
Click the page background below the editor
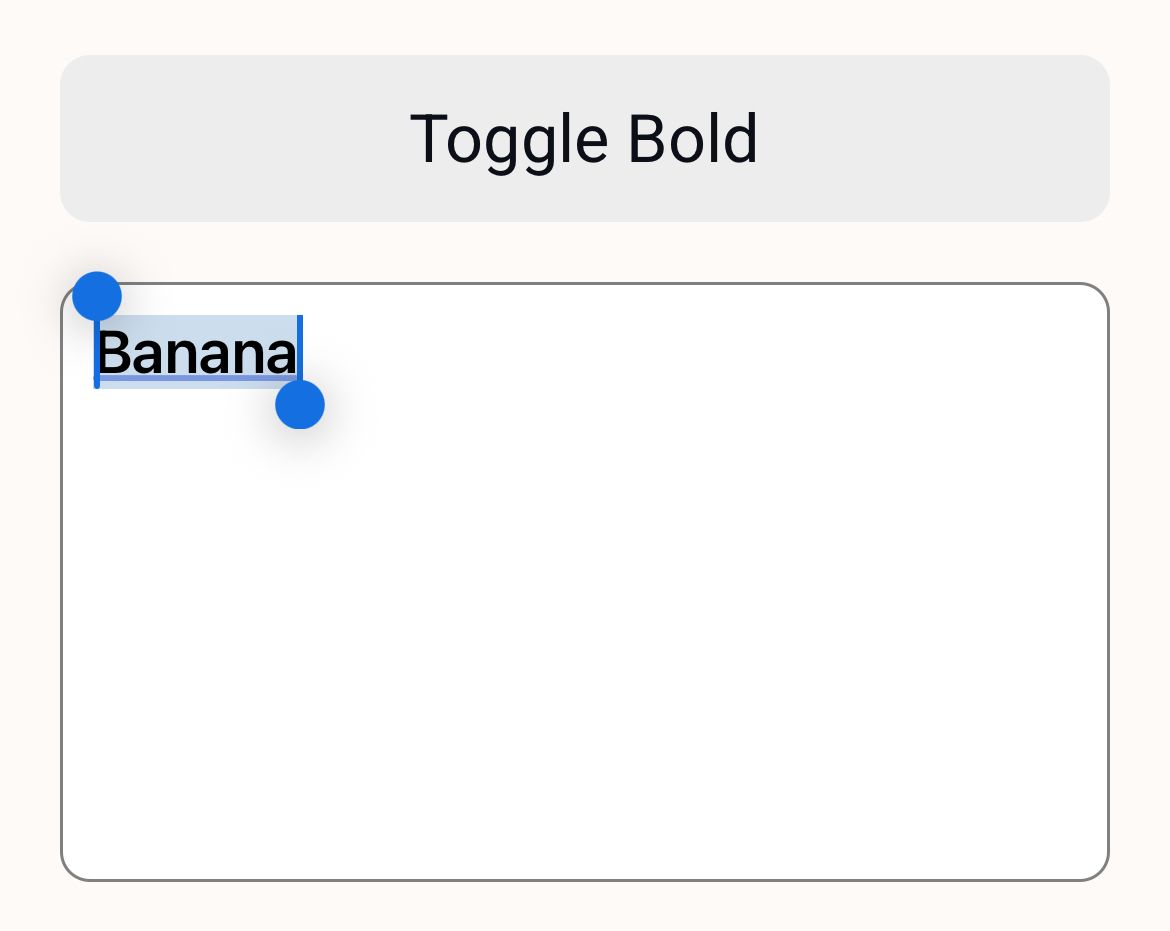point(585,908)
